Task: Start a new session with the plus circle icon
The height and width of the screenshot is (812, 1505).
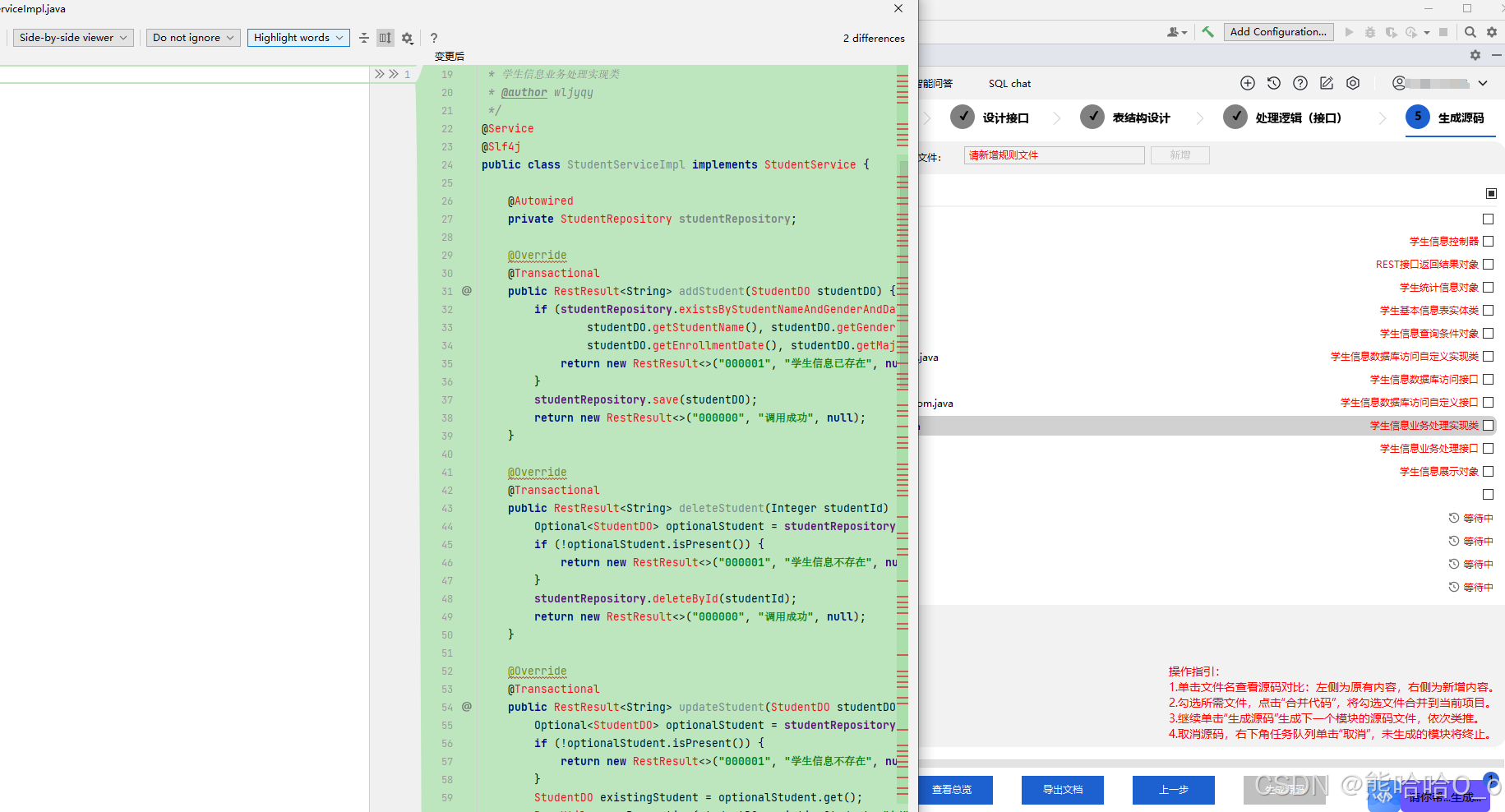Action: pos(1248,83)
